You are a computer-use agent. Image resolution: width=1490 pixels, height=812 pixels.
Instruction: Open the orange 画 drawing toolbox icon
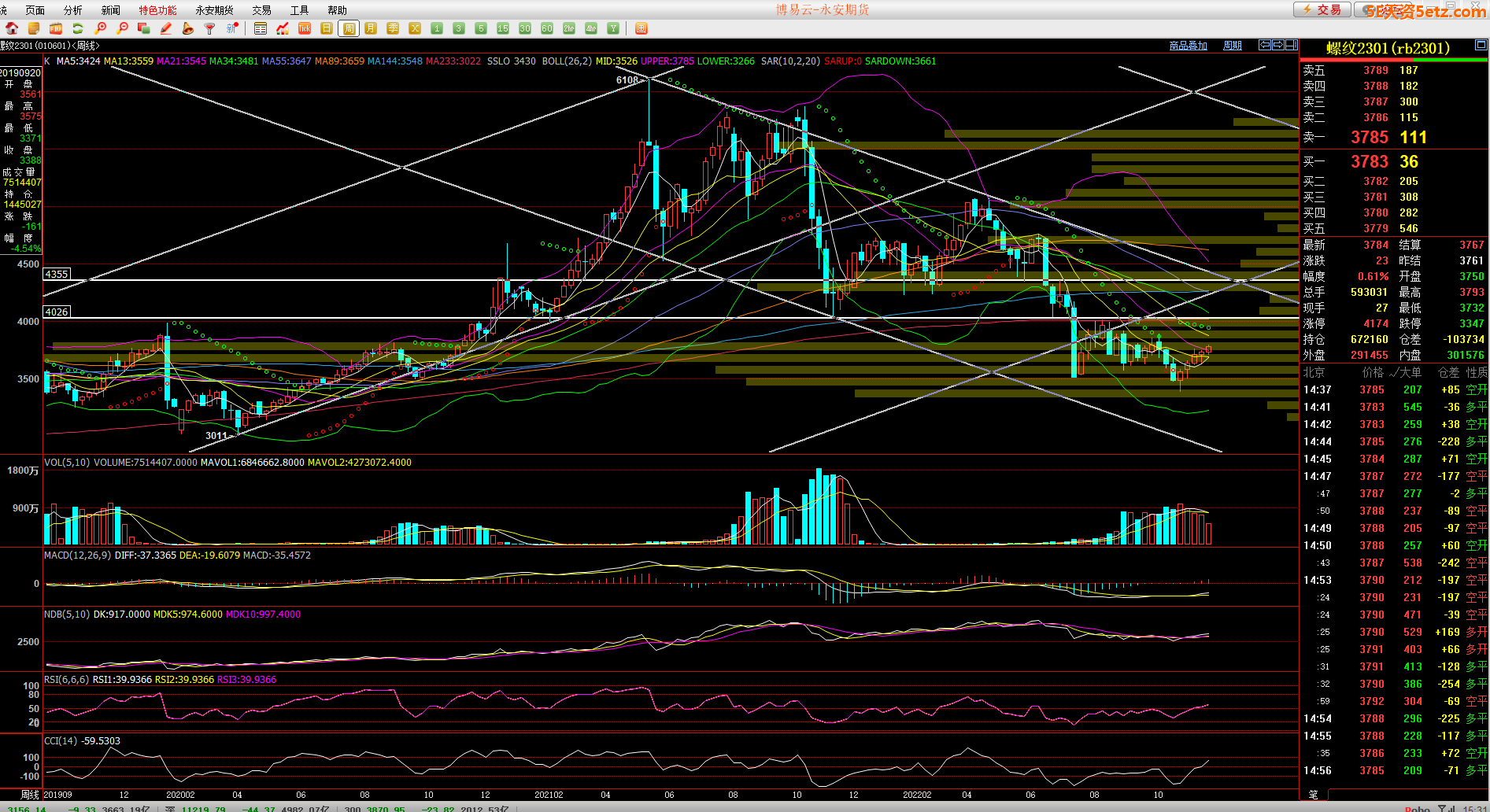[641, 28]
